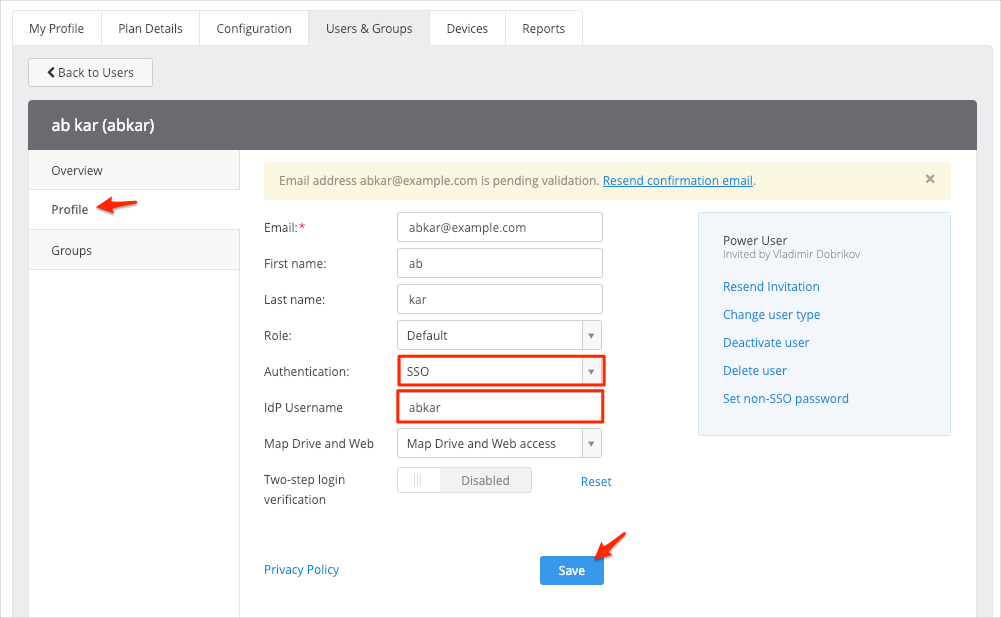Click the Delete user link
This screenshot has height=618, width=1001.
[x=755, y=371]
